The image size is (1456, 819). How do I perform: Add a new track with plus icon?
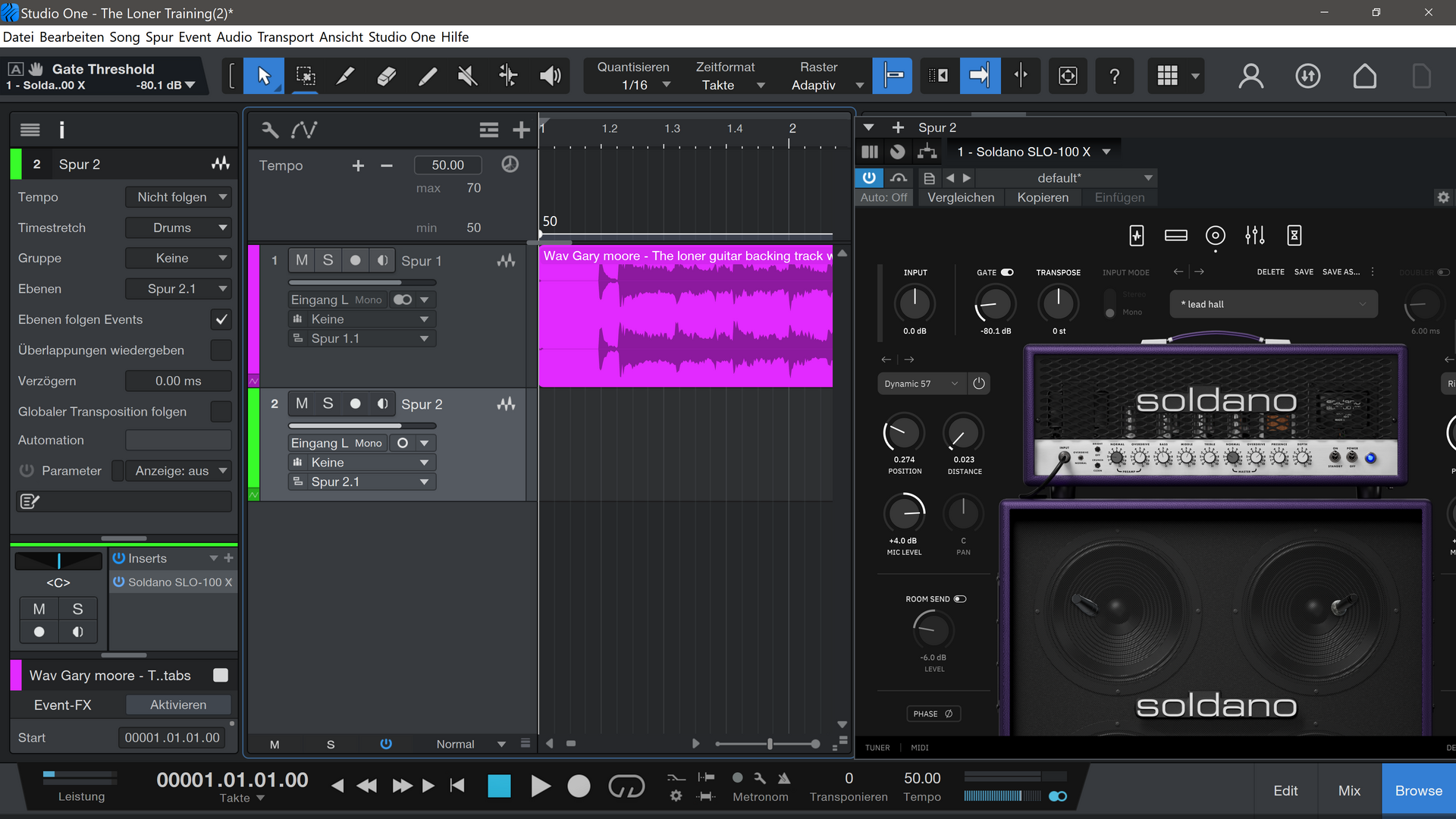pos(521,130)
